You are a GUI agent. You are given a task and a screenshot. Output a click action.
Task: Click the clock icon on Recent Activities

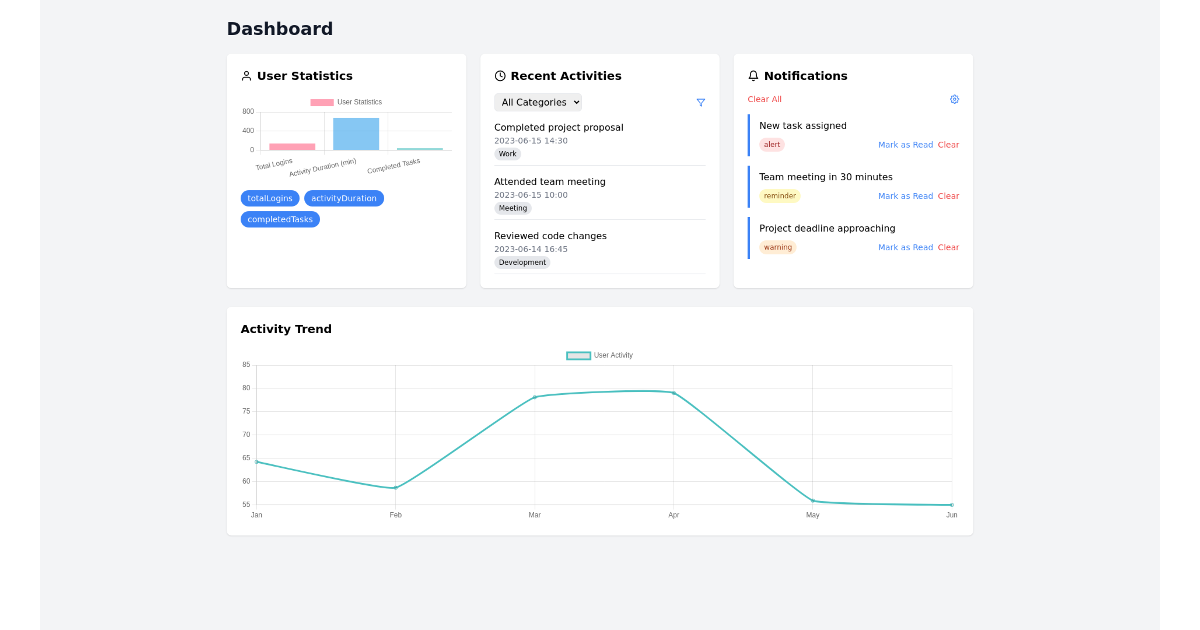(500, 75)
